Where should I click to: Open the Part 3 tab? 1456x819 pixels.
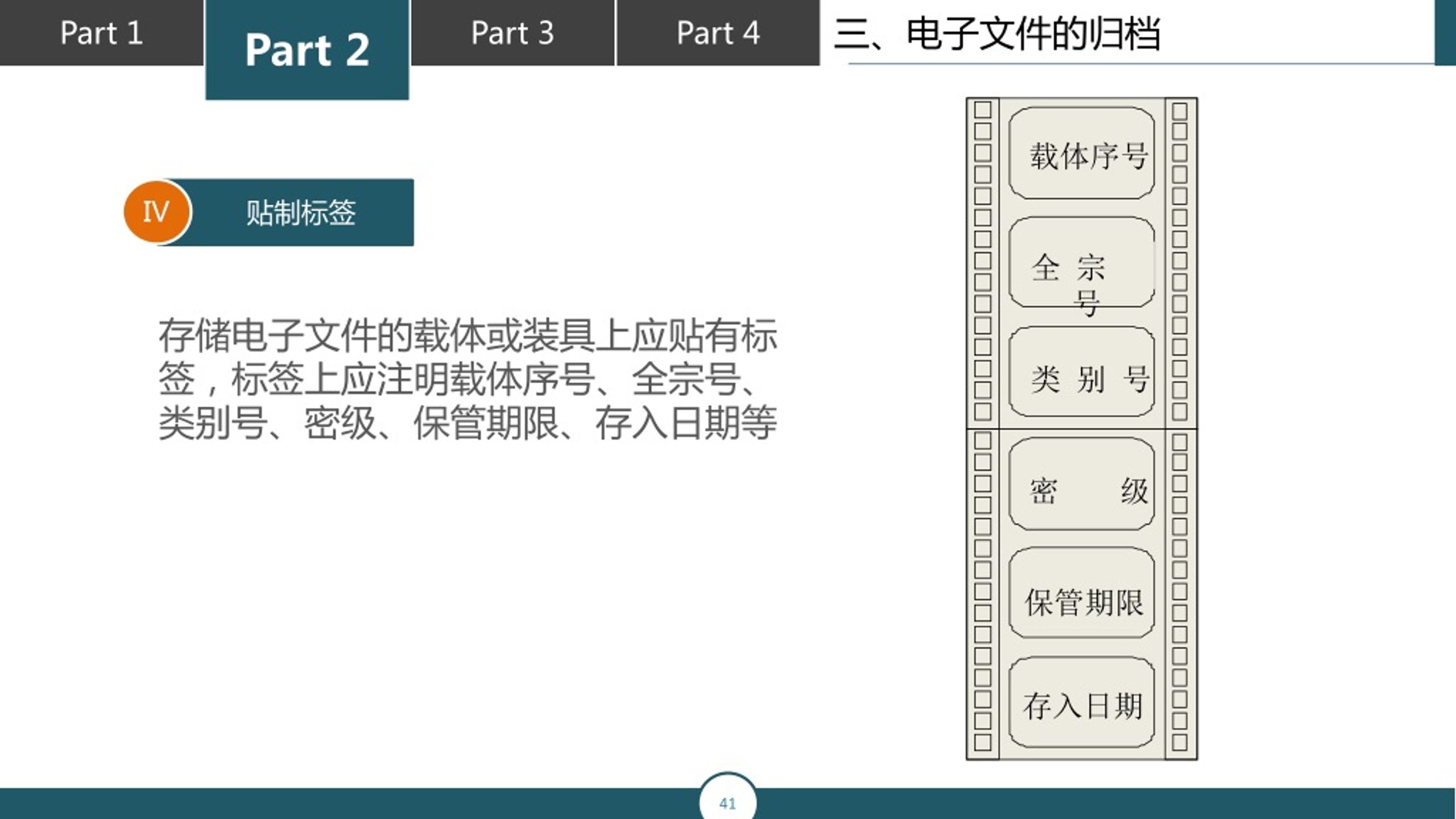[512, 32]
